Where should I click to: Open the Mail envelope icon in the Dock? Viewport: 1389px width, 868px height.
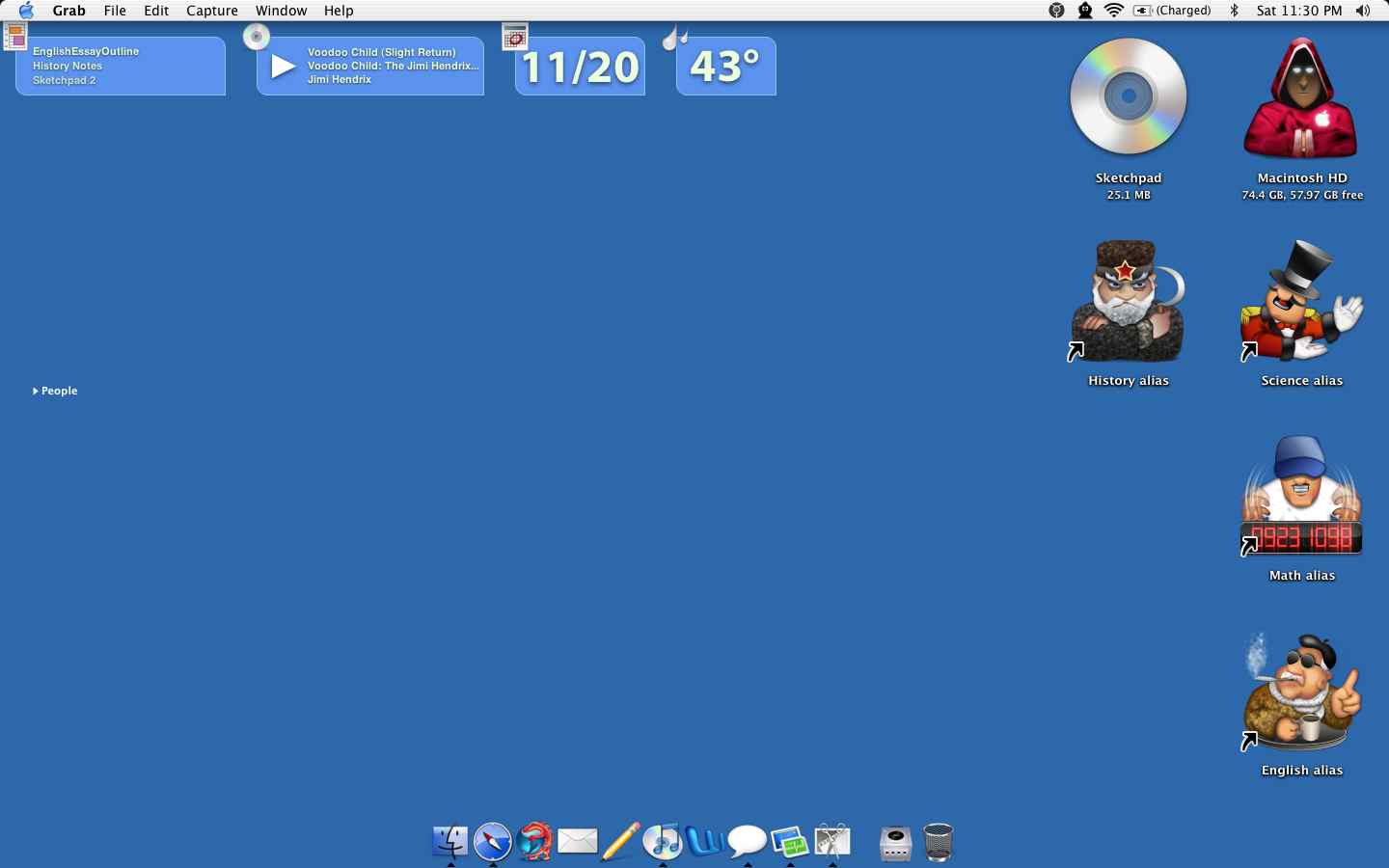tap(578, 841)
